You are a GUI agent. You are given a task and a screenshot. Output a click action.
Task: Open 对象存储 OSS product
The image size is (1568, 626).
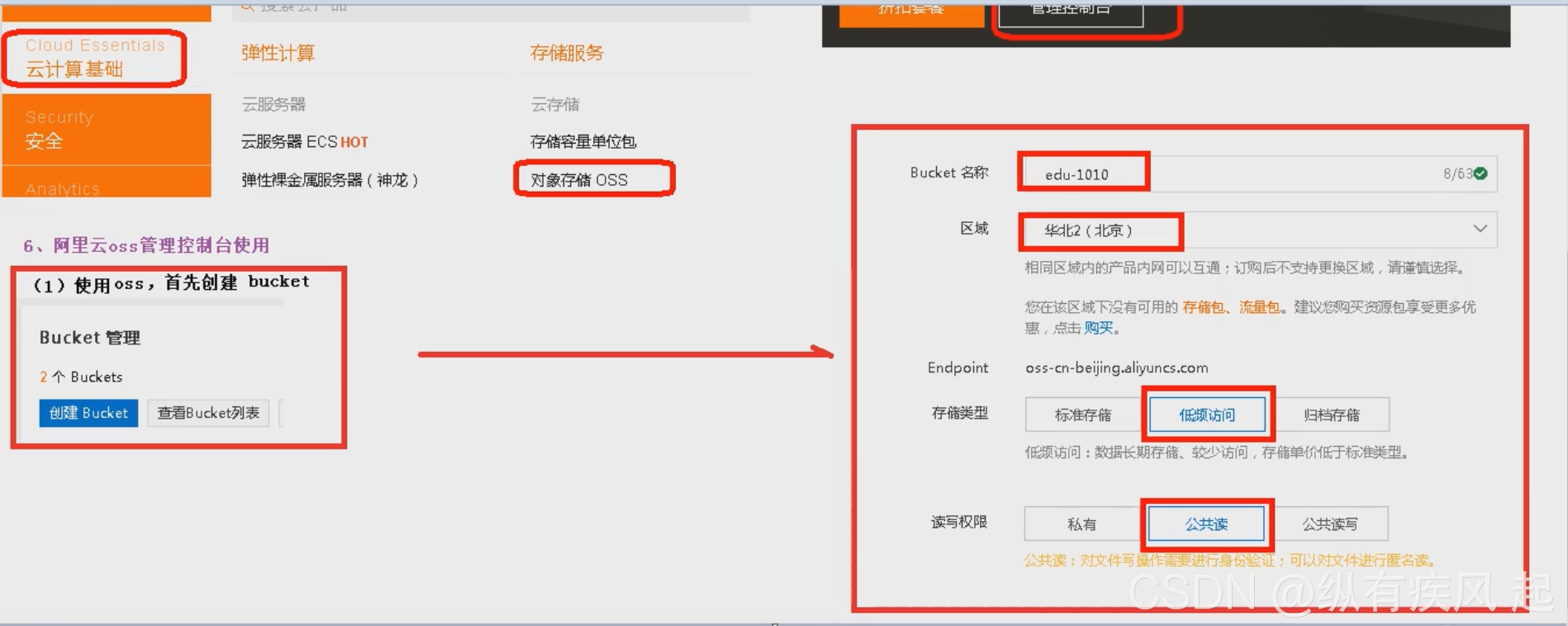pos(579,180)
